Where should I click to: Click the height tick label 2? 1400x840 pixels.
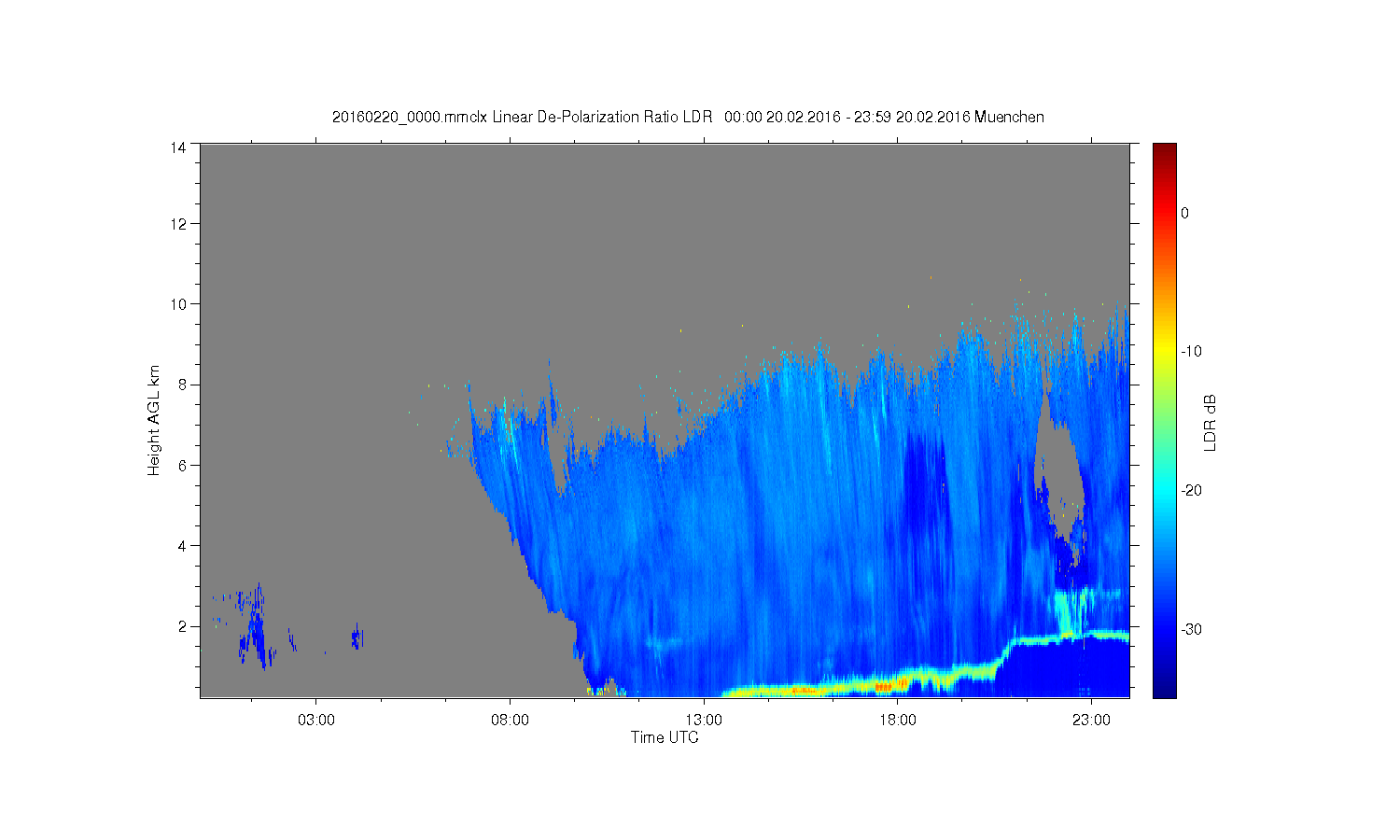[x=183, y=626]
